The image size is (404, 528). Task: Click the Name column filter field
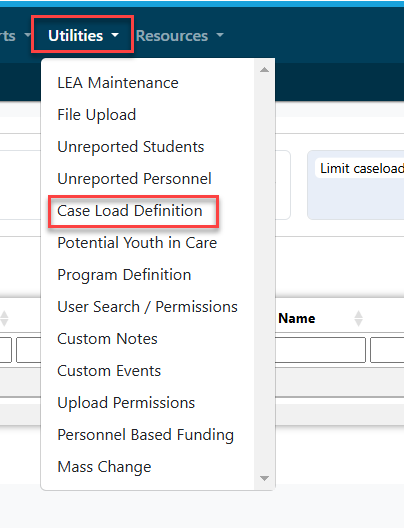(321, 350)
